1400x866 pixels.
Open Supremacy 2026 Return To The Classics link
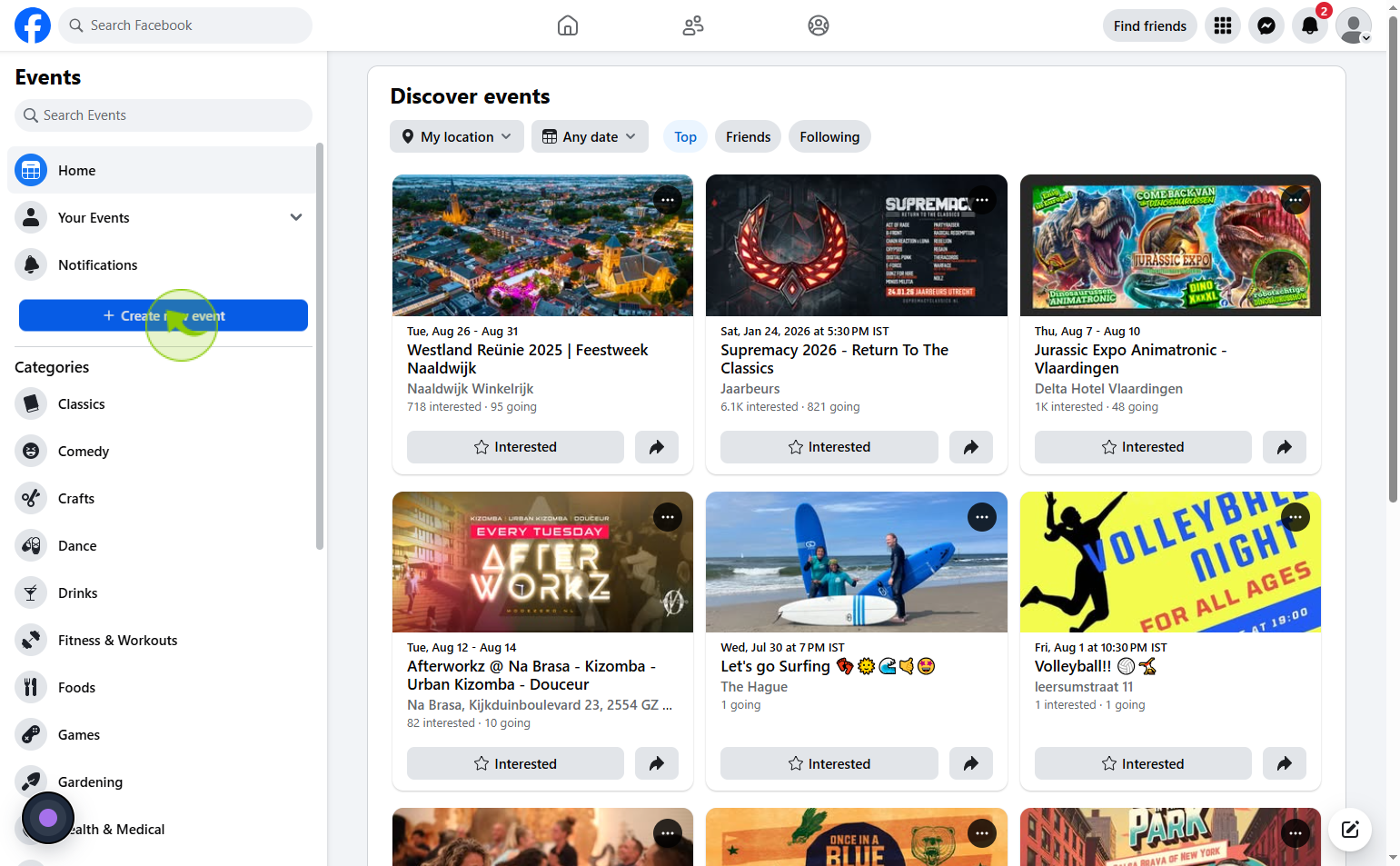834,359
